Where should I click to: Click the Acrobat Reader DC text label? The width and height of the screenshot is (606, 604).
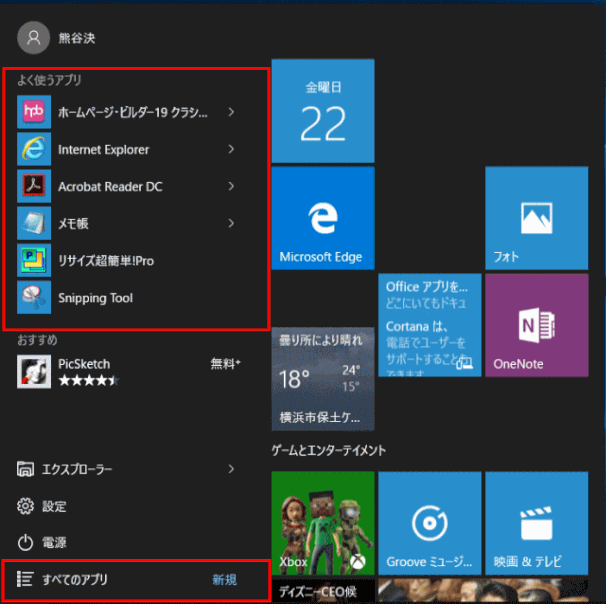coord(110,187)
